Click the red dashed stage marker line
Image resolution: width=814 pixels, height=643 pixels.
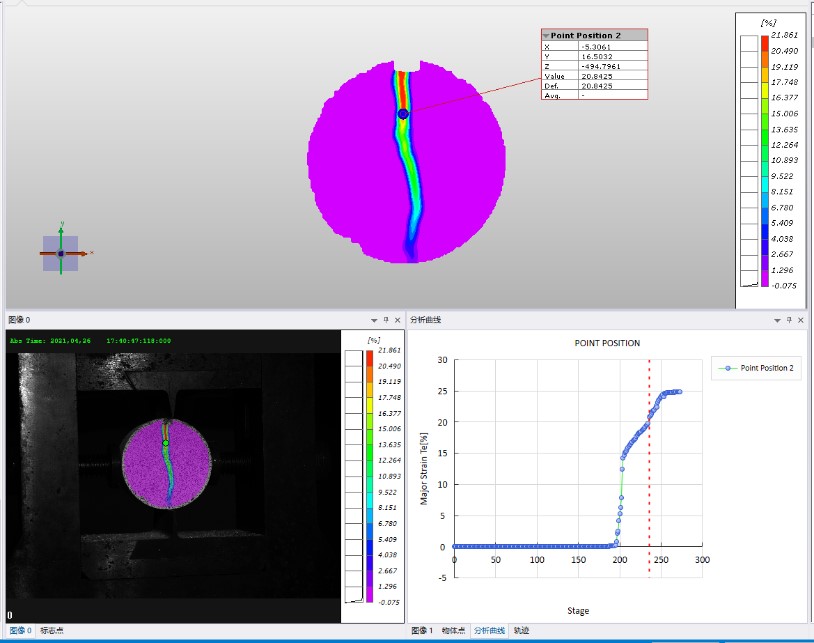[x=650, y=470]
